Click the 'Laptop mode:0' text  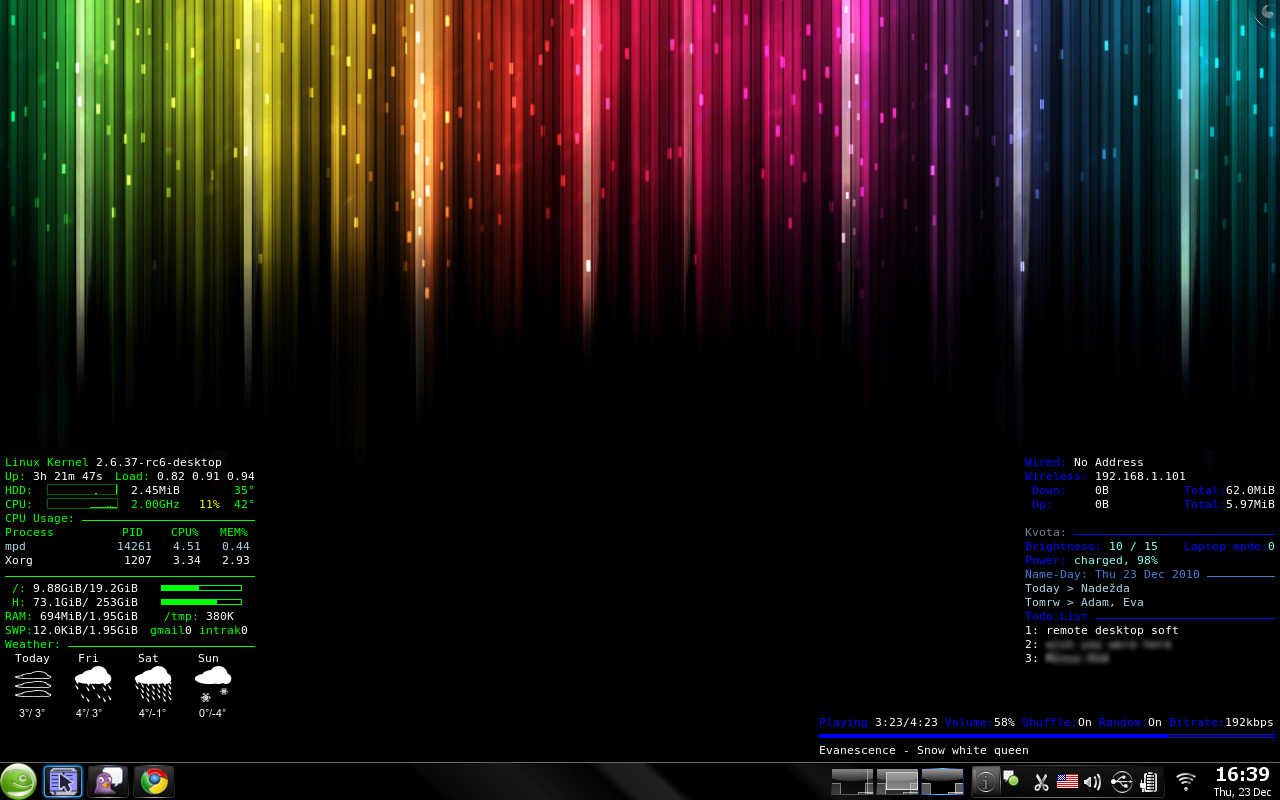pos(1229,546)
